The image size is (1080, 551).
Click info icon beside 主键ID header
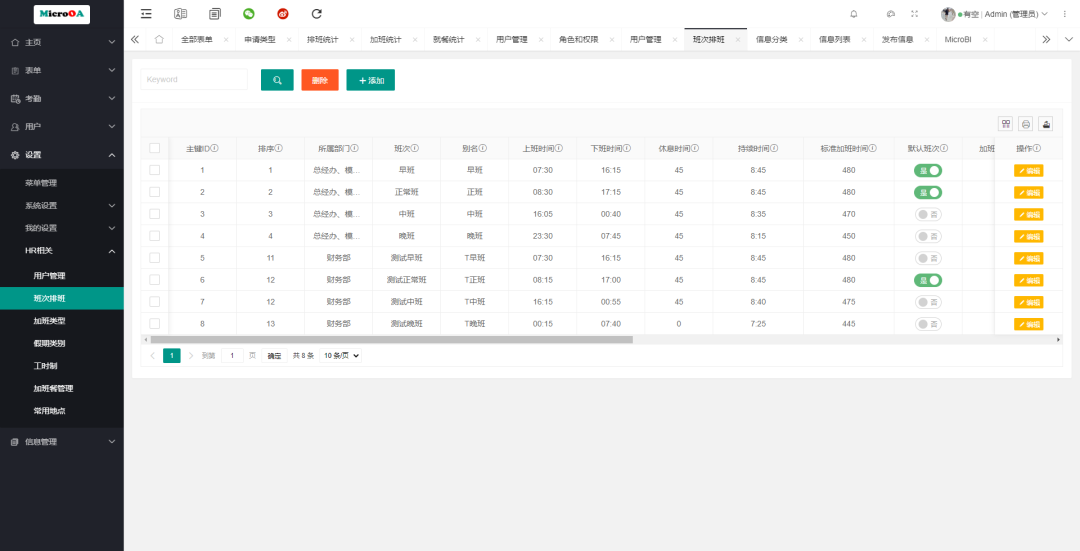pos(215,148)
